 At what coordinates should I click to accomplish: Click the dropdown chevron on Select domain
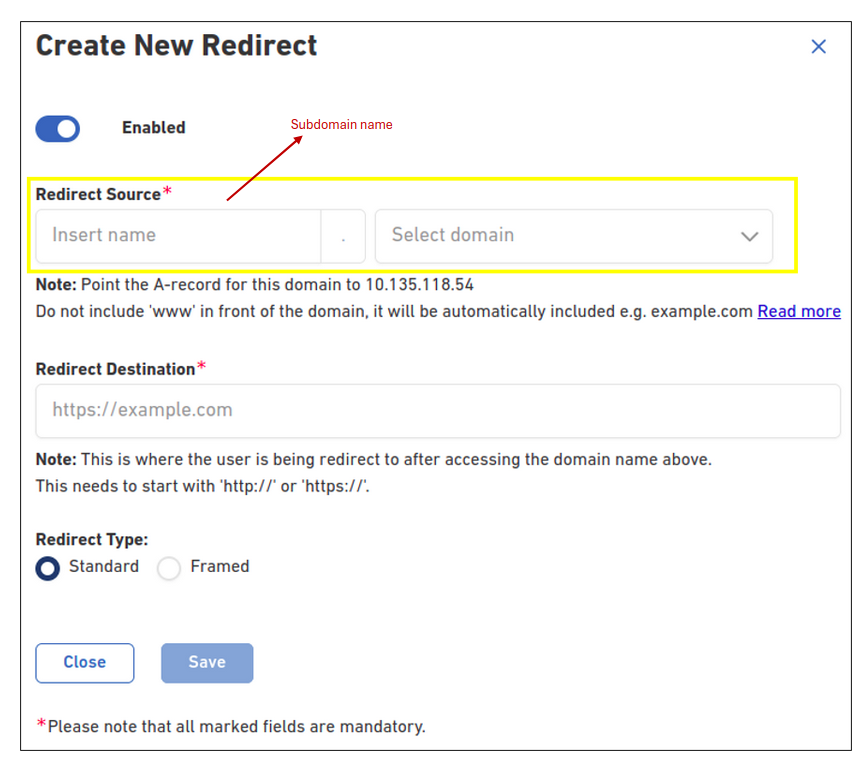[749, 236]
